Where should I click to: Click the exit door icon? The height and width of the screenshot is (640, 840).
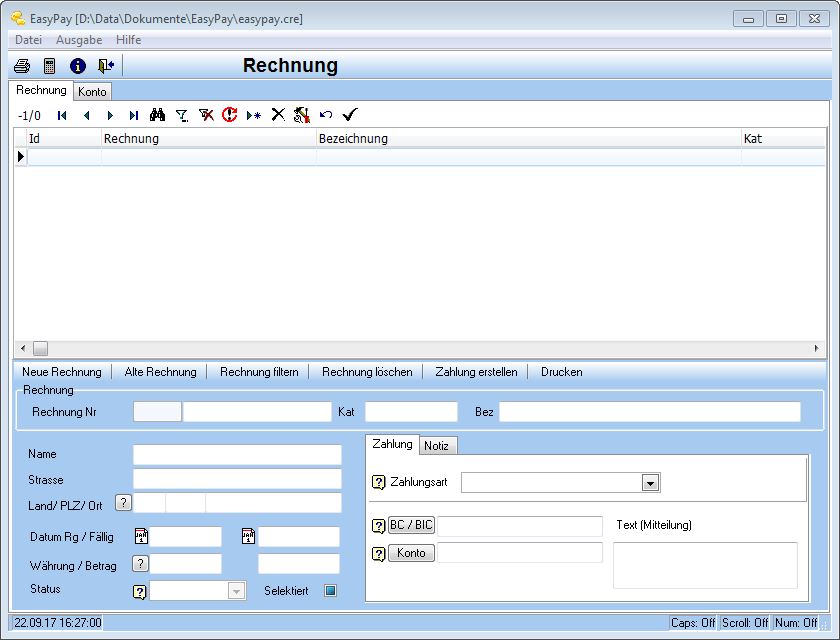click(x=106, y=66)
